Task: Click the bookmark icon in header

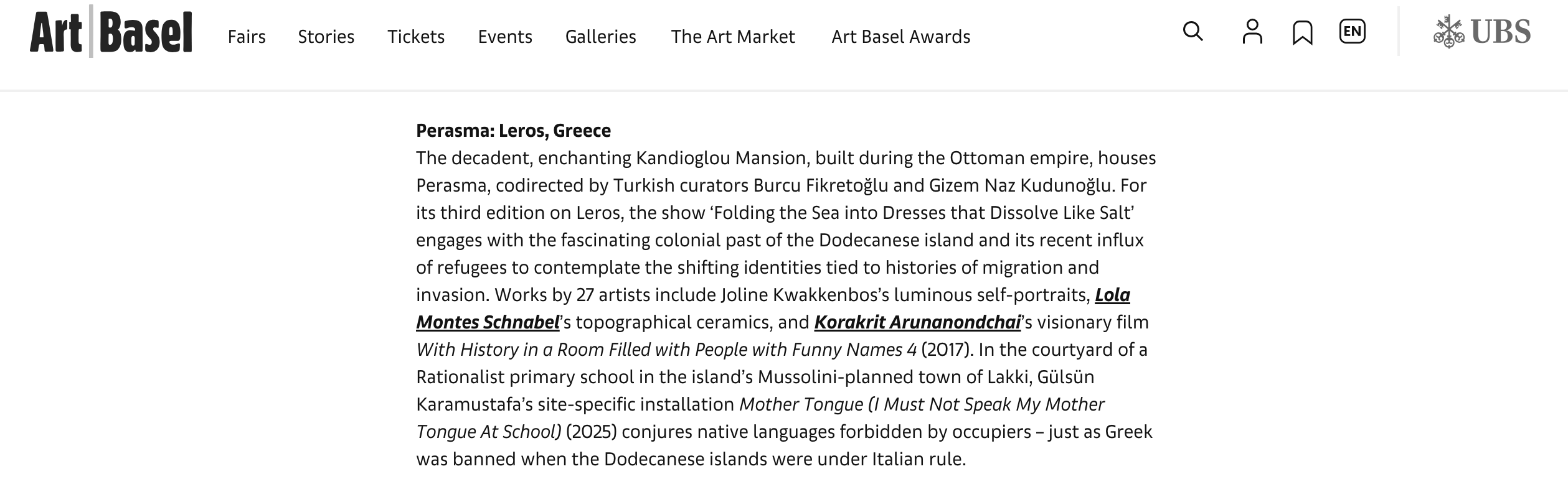Action: tap(1302, 32)
